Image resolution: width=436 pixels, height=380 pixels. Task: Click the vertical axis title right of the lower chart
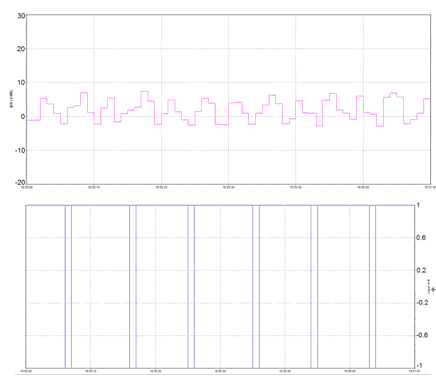(429, 286)
